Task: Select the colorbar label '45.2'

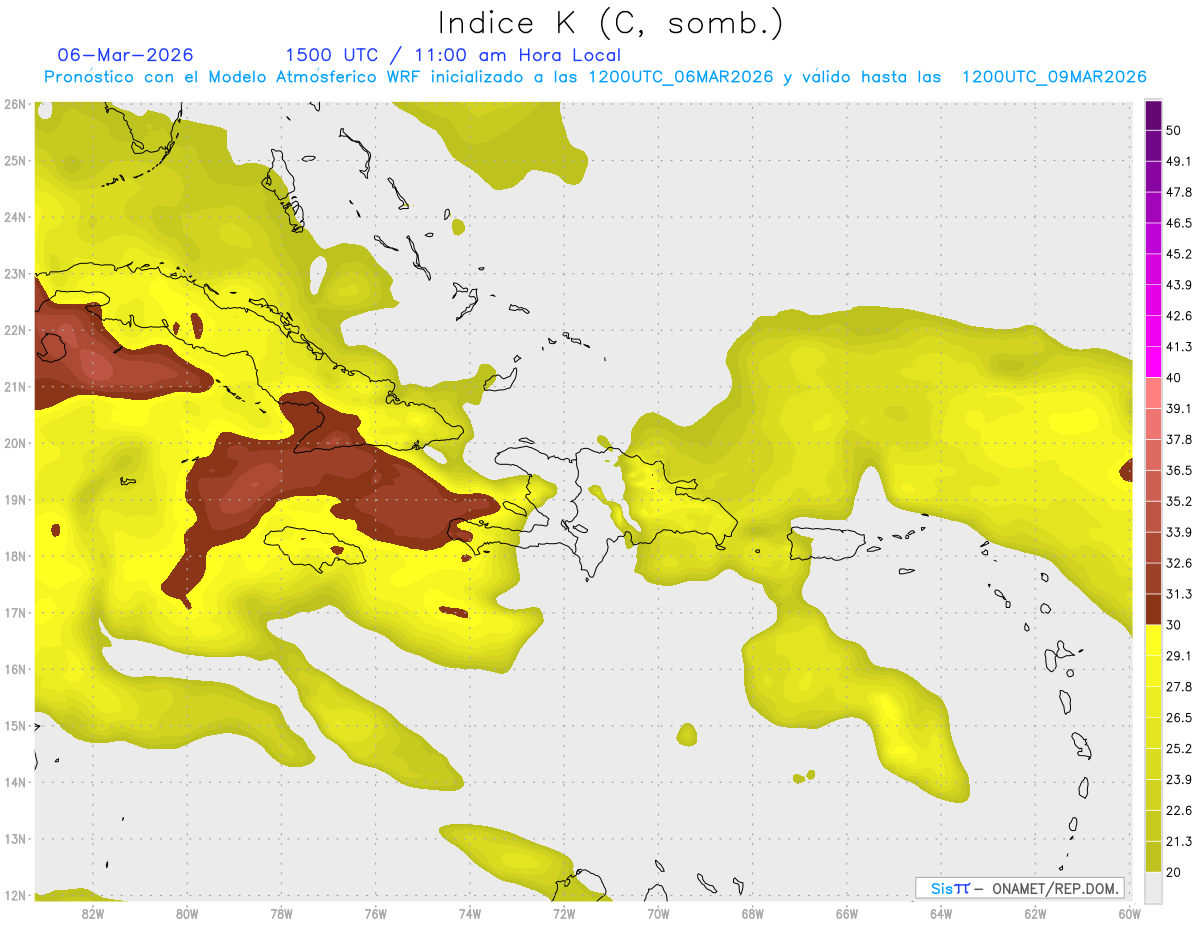Action: [x=1179, y=254]
